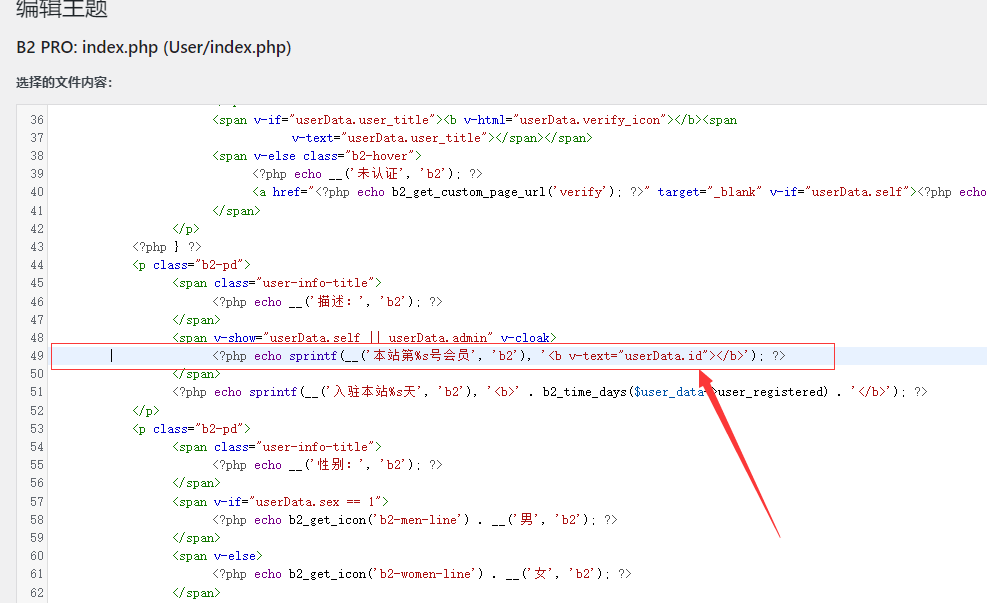Click line number 53 in the gutter
Viewport: 987px width, 603px height.
click(x=36, y=428)
